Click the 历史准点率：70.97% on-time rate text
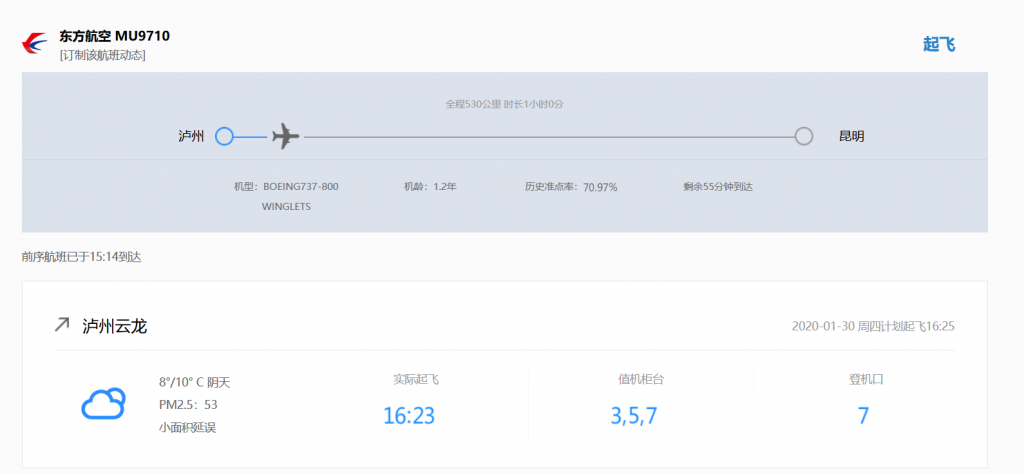1024x474 pixels. pos(571,187)
